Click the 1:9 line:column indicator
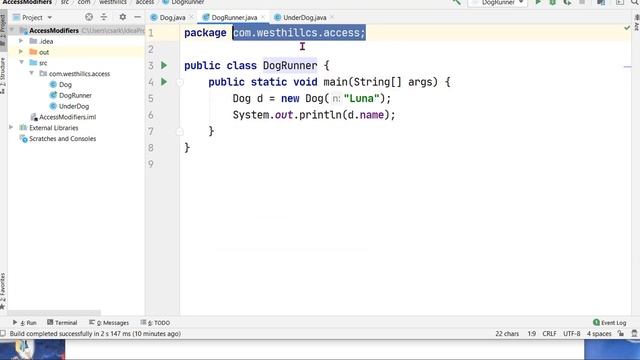Screen dimensions: 640x360 pos(531,333)
